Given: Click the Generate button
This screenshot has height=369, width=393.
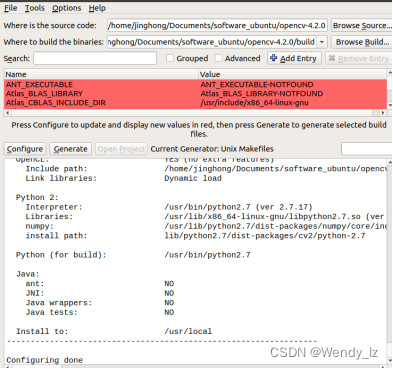Looking at the screenshot, I should 71,149.
